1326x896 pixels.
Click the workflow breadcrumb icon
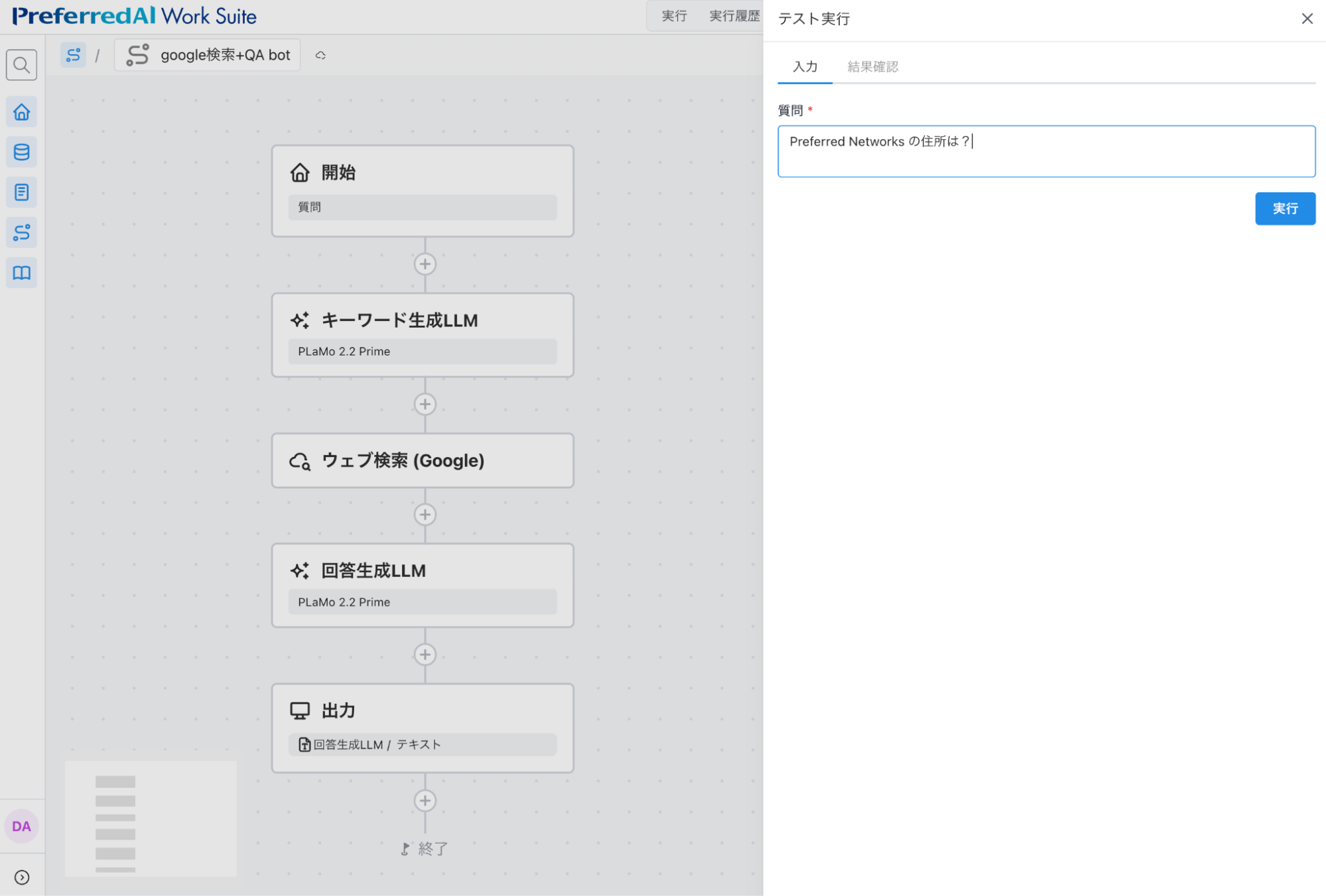tap(73, 55)
